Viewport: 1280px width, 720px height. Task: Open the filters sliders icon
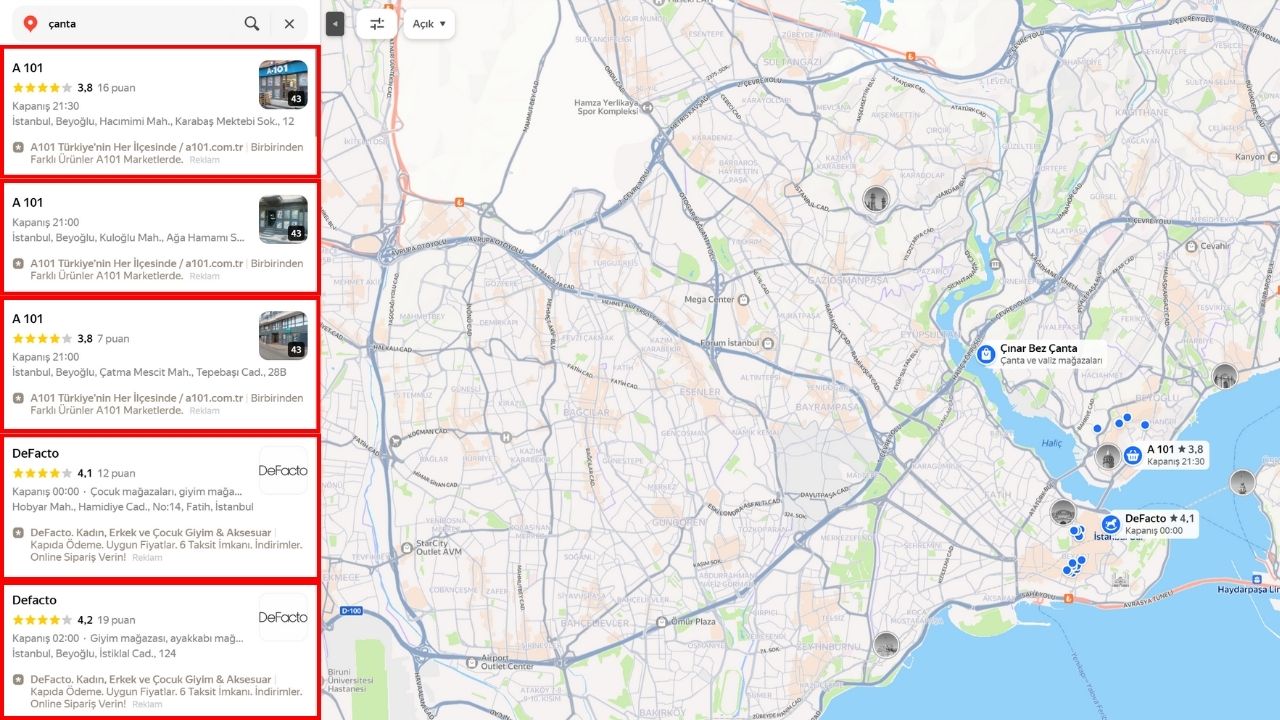point(377,23)
